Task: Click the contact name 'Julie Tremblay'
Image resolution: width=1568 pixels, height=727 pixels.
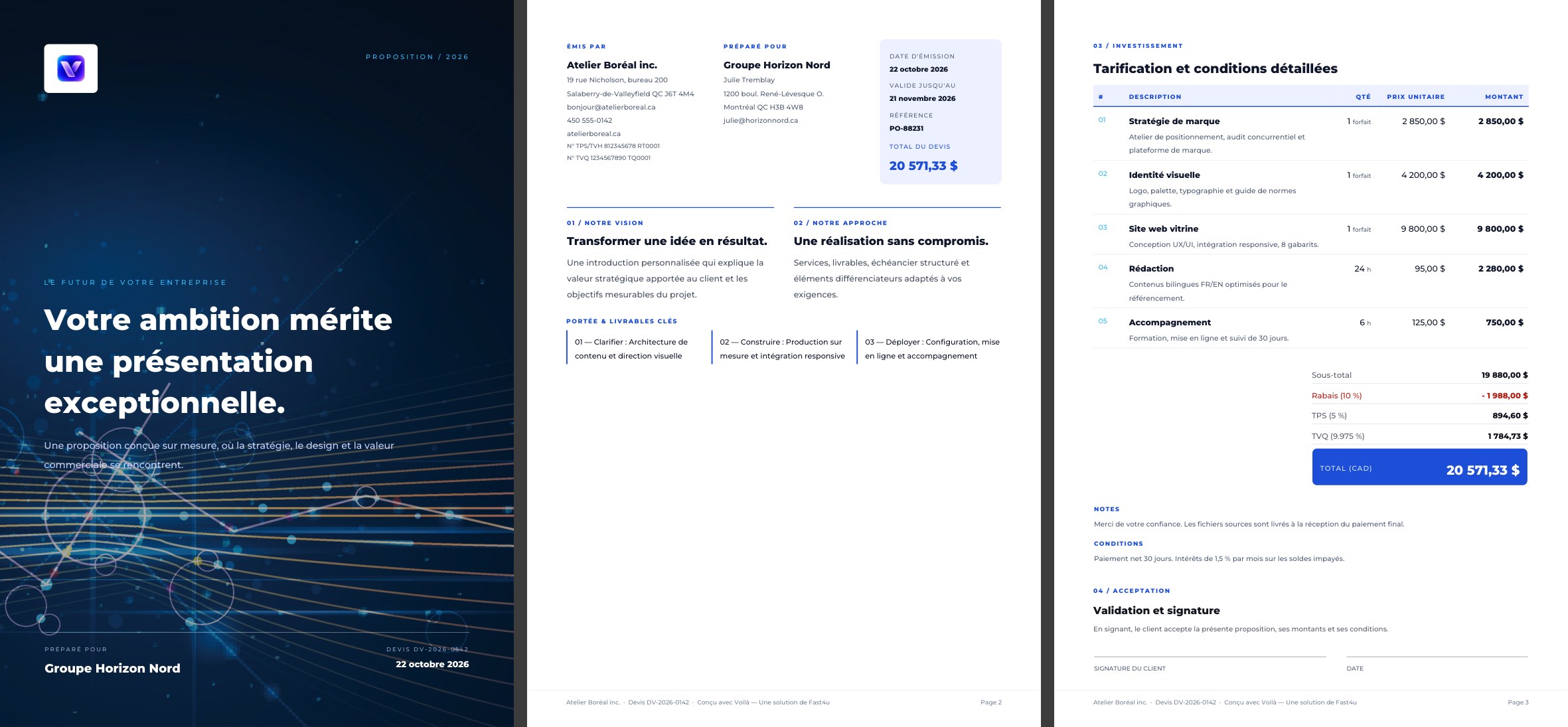Action: [749, 80]
